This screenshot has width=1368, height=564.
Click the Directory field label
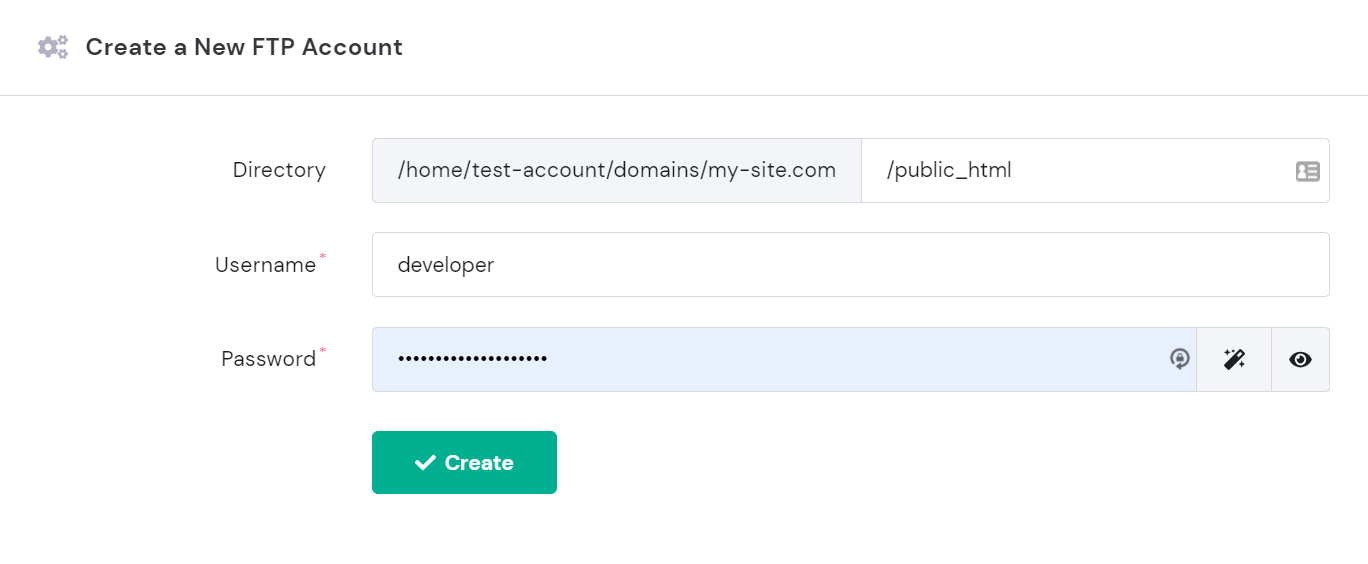coord(279,170)
